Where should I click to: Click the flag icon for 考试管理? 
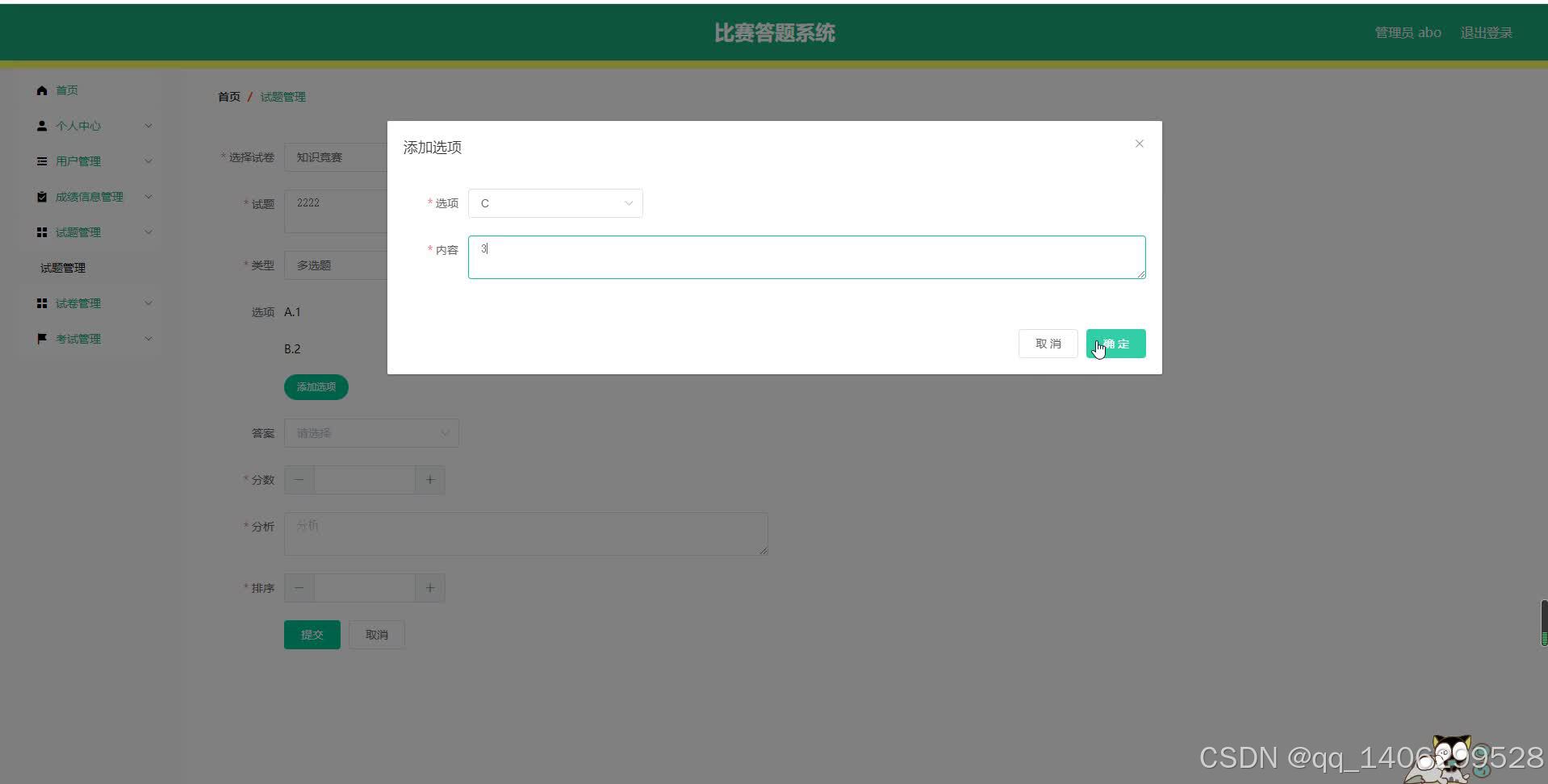(x=42, y=338)
